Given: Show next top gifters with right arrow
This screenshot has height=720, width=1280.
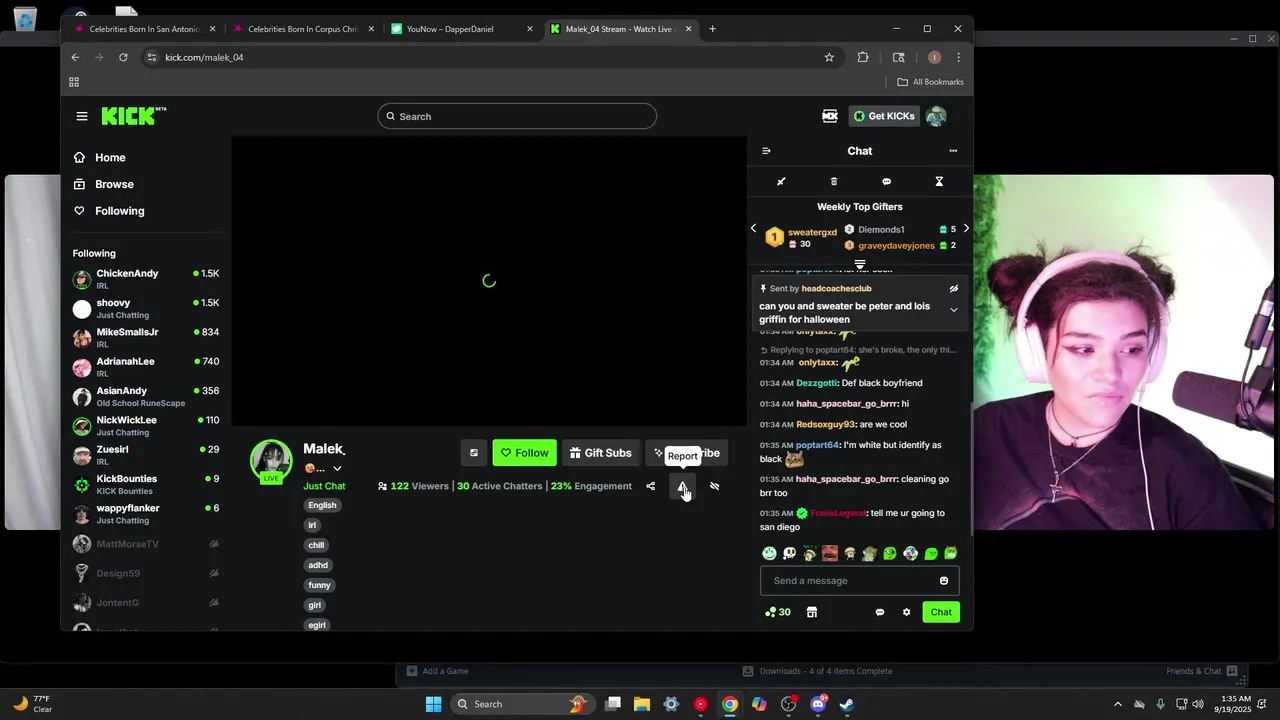Looking at the screenshot, I should pos(965,229).
